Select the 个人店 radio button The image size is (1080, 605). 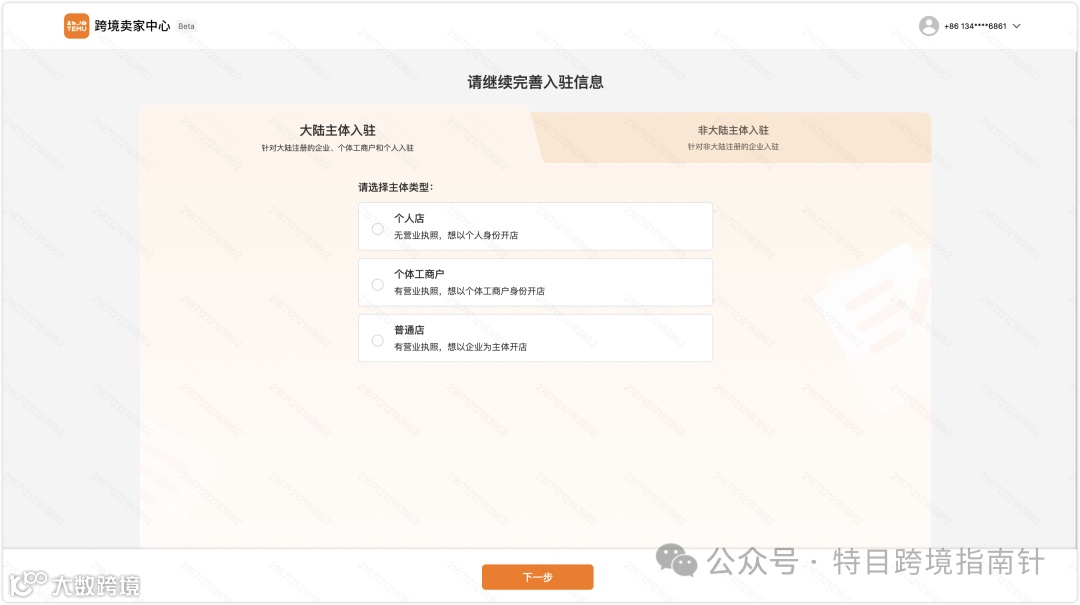(377, 229)
